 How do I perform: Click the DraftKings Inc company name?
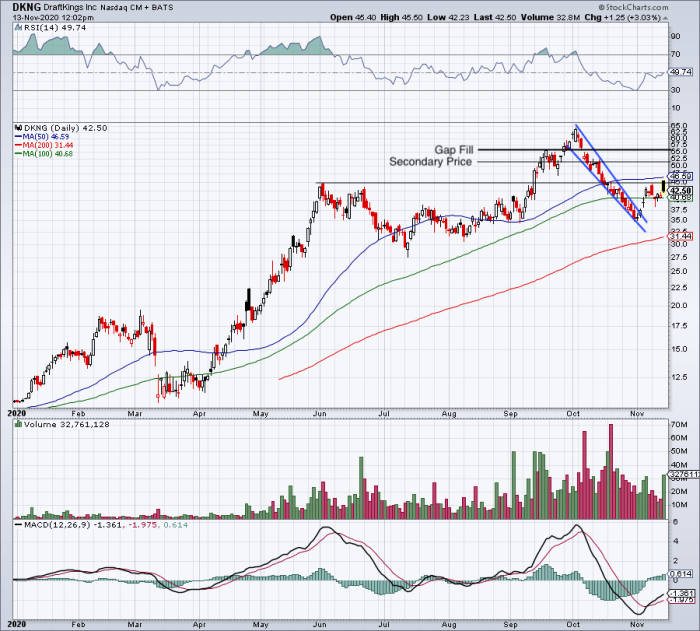click(71, 8)
